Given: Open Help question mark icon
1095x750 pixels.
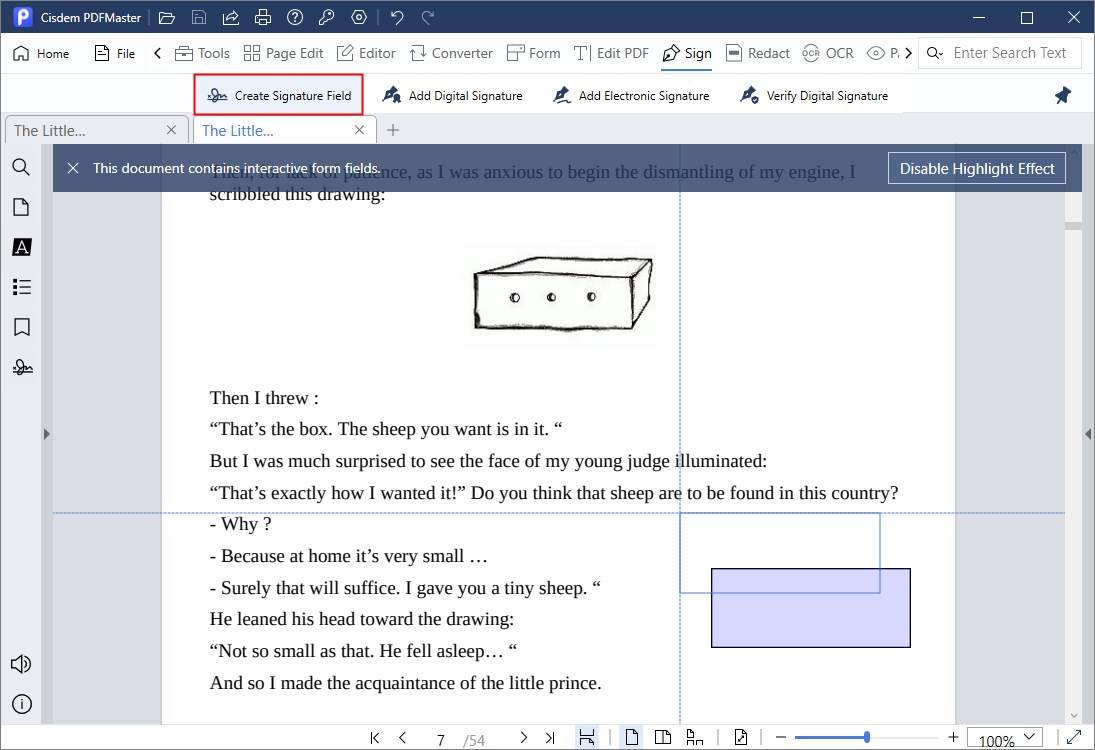Looking at the screenshot, I should click(x=295, y=17).
